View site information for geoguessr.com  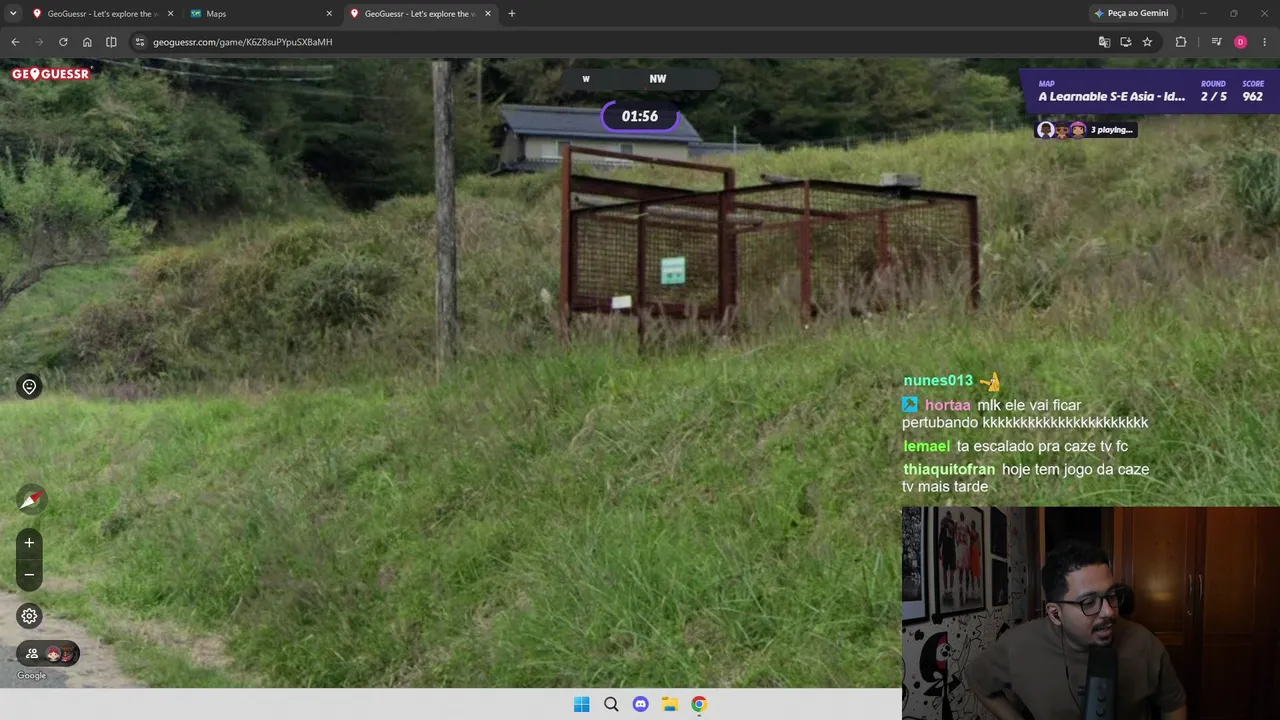point(140,42)
